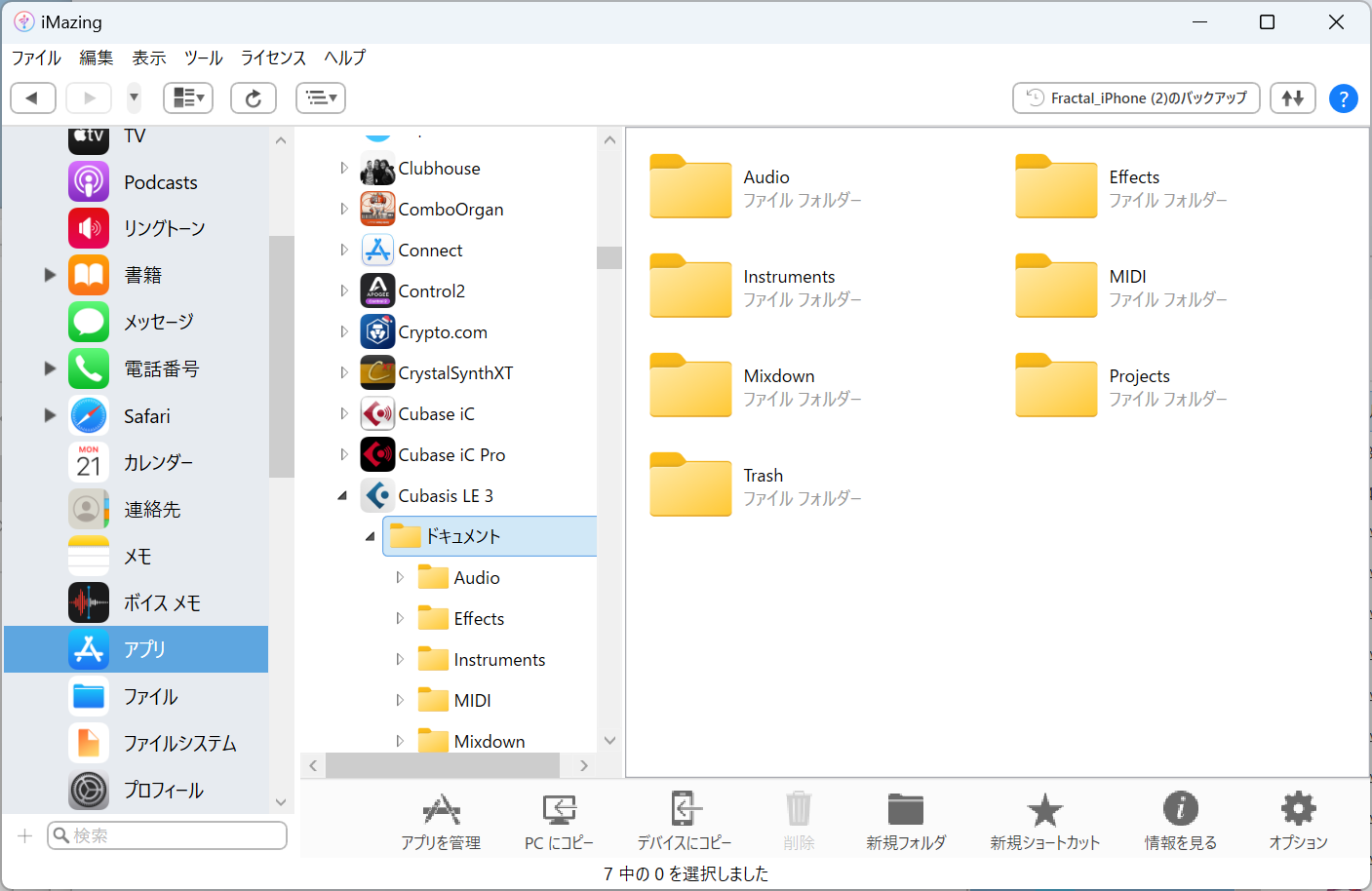Expand the 電話番号 sidebar item
Screen dimensions: 1372x891
point(50,368)
